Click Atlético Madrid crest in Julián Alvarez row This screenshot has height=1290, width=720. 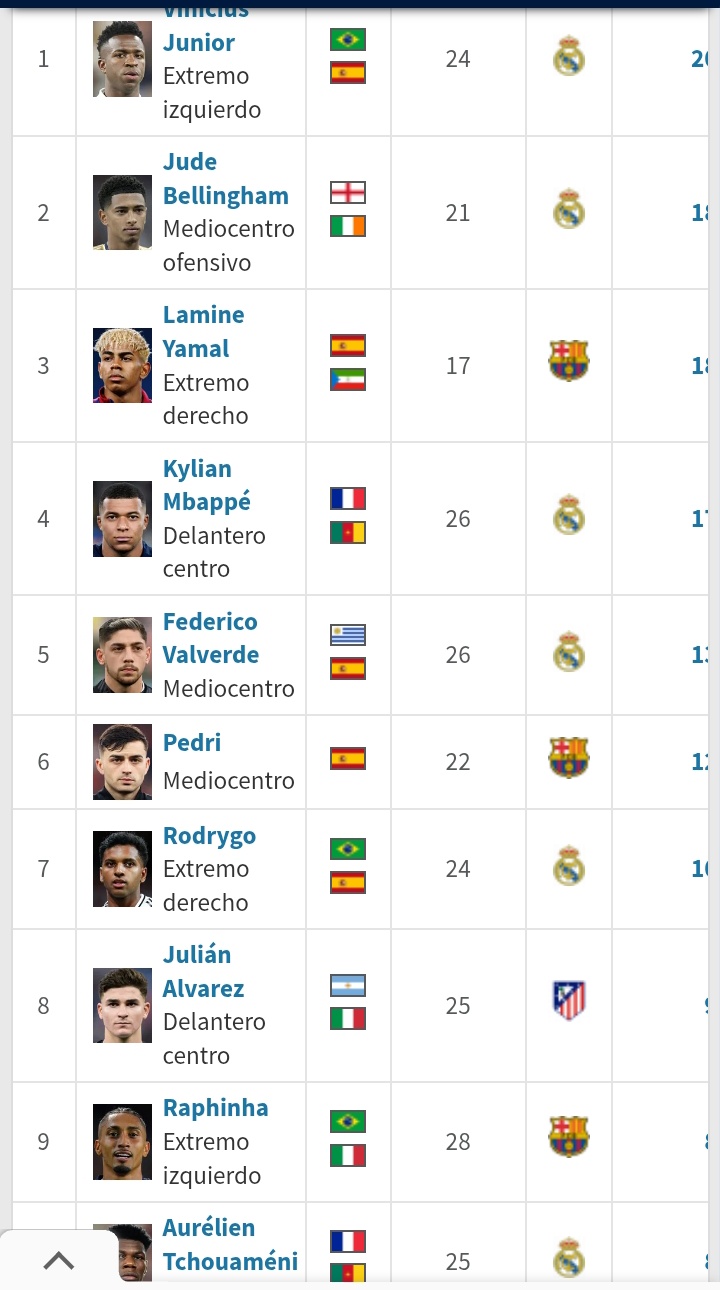[568, 1001]
